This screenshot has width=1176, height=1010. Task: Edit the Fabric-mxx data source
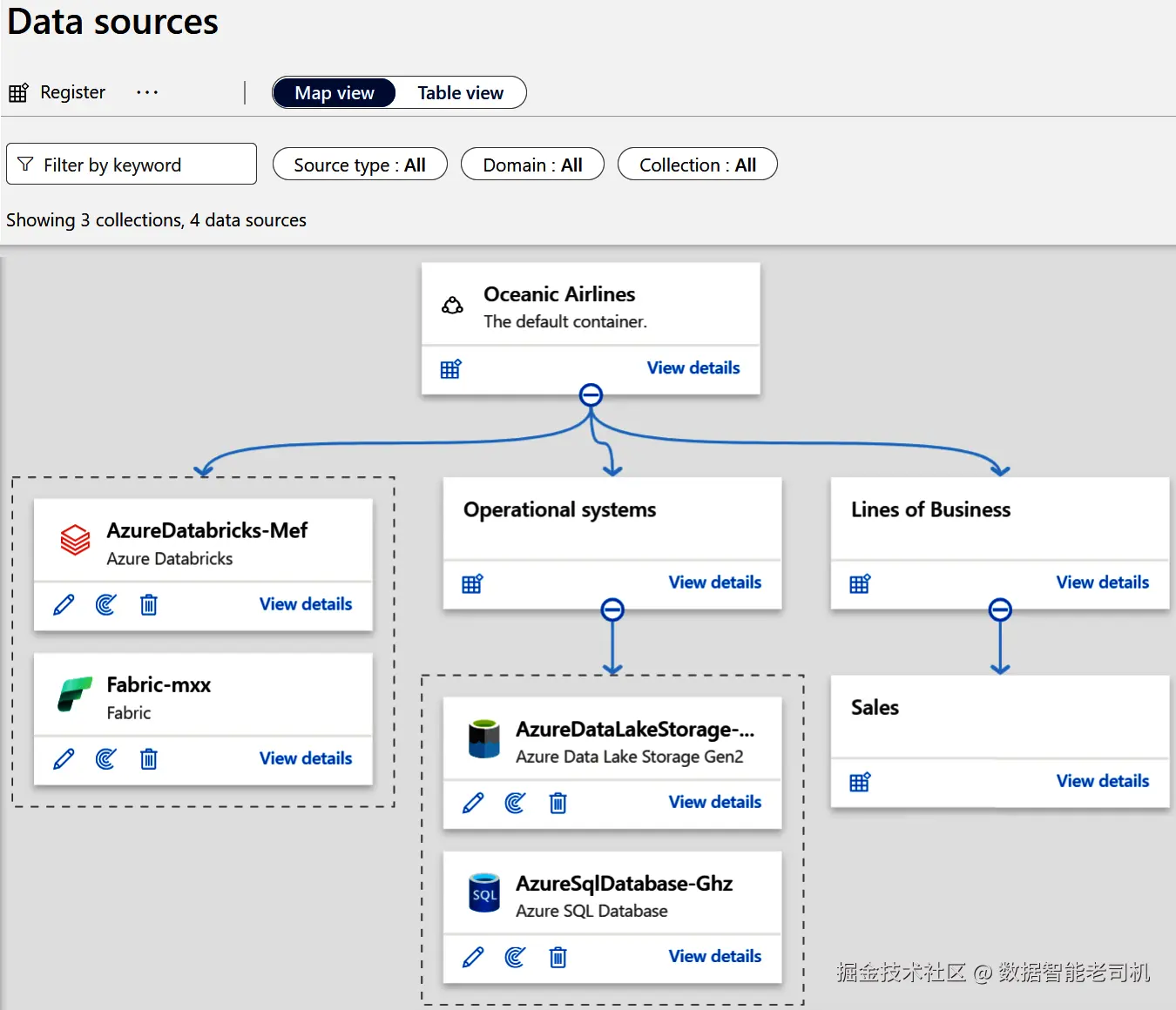64,759
